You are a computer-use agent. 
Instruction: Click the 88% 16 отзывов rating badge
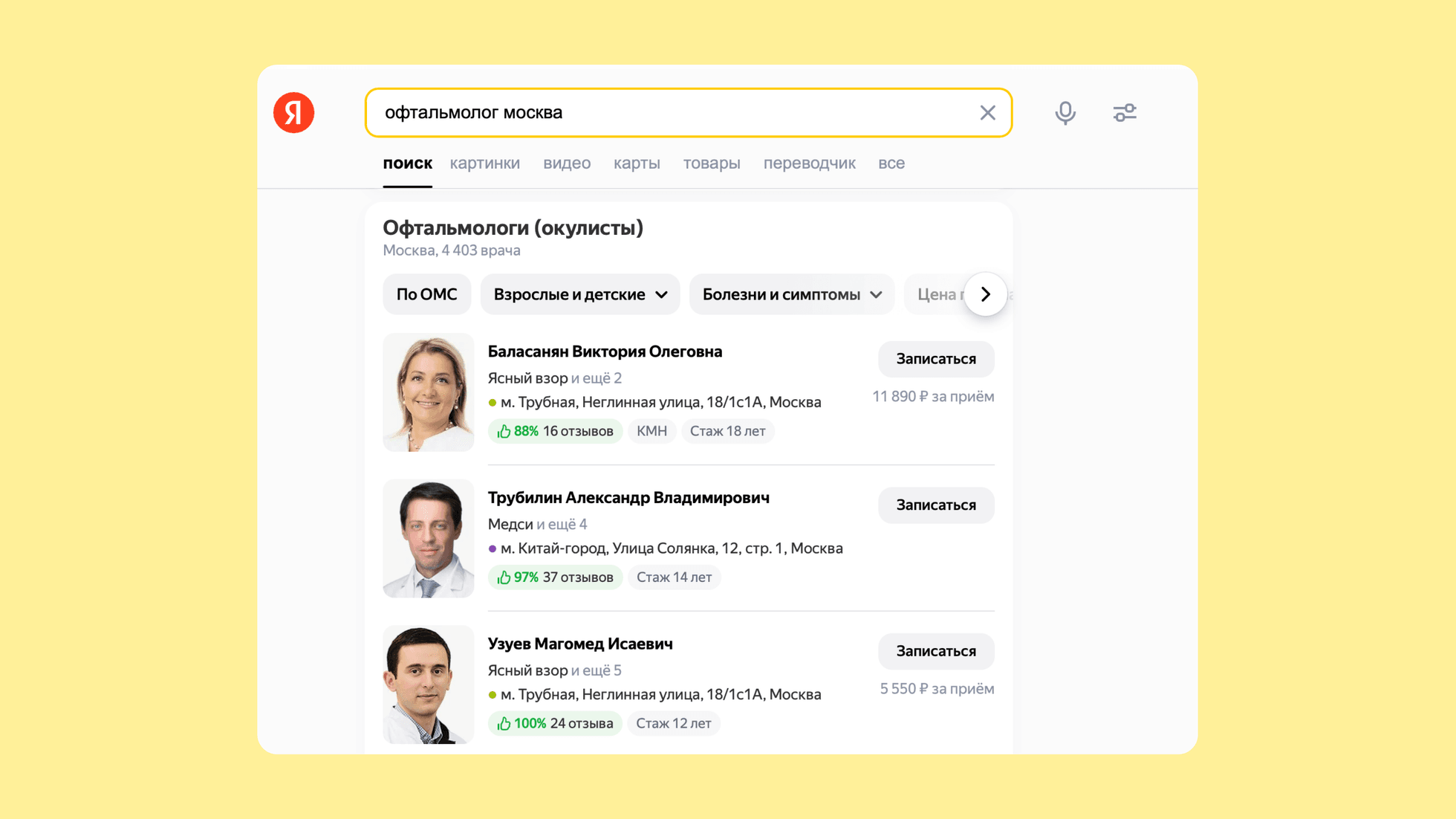pyautogui.click(x=555, y=431)
